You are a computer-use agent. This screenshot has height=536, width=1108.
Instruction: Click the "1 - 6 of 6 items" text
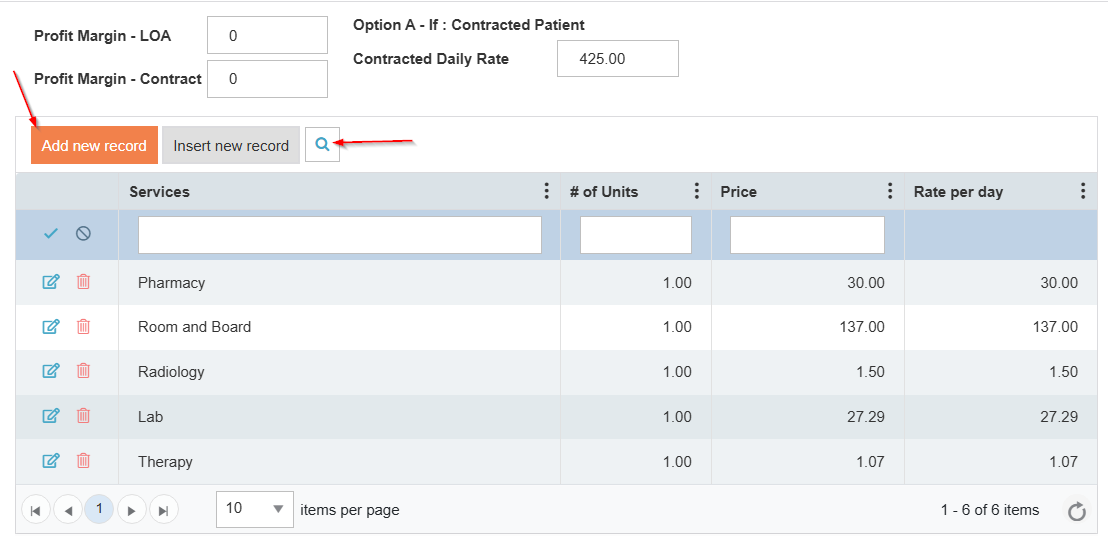point(990,510)
